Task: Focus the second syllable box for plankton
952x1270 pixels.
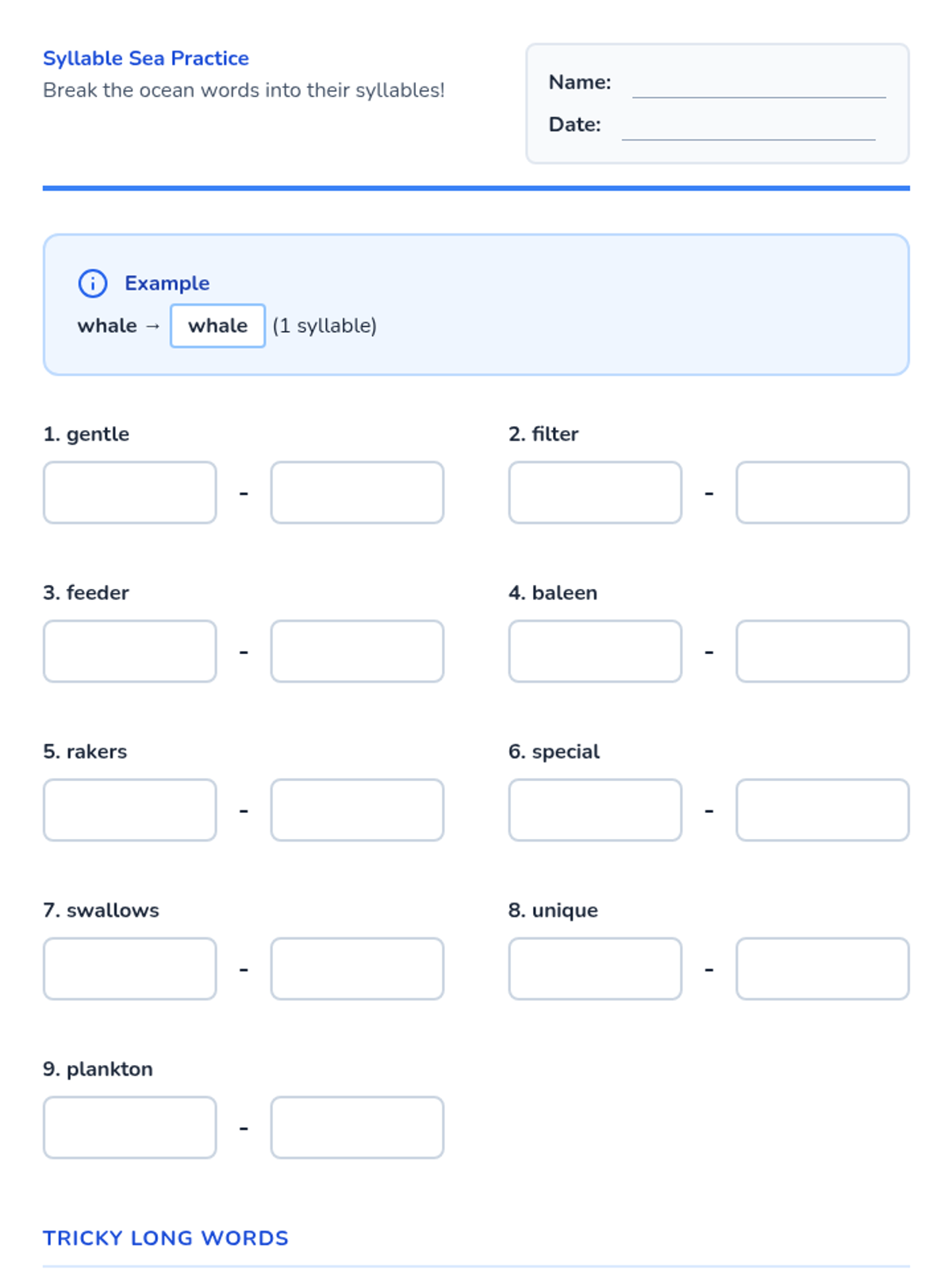Action: coord(357,1127)
